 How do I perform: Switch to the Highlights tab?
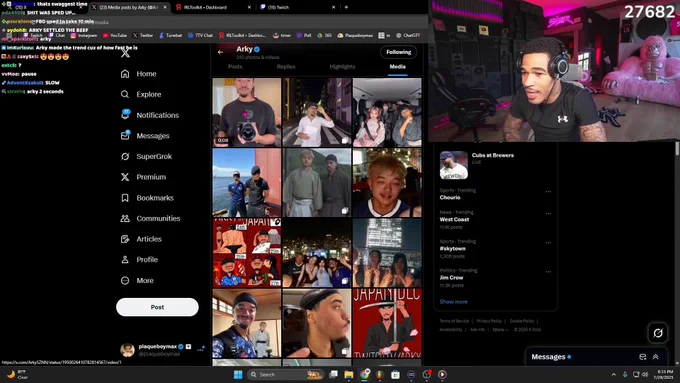tap(342, 67)
